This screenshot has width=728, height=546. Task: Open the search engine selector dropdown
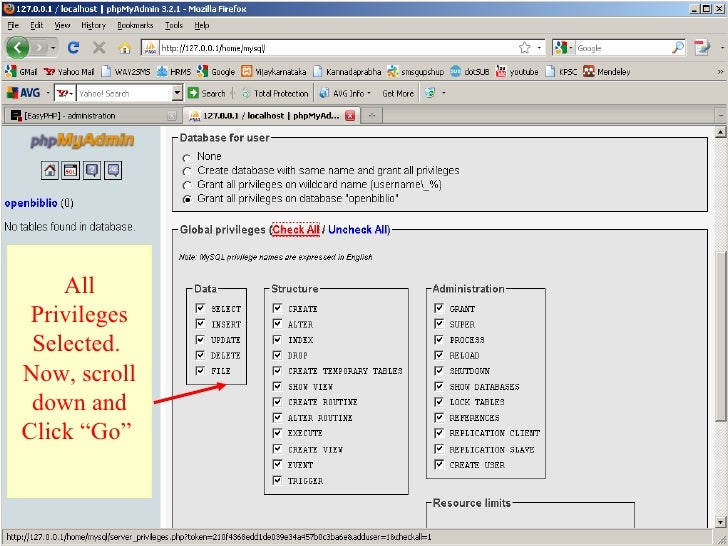(x=564, y=47)
